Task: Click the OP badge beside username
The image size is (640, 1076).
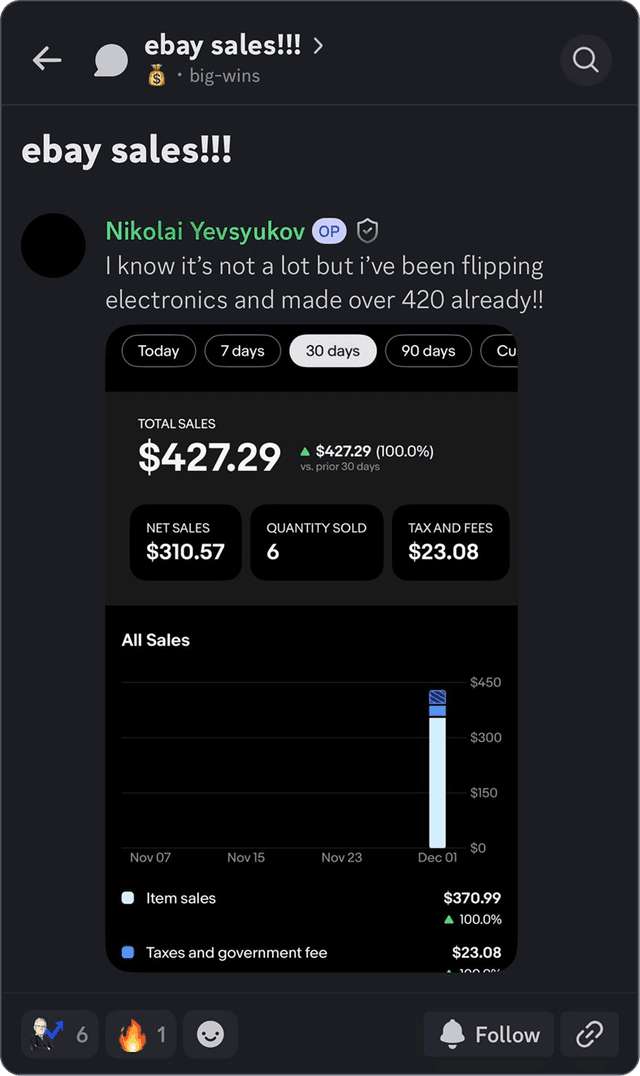Action: (x=329, y=231)
